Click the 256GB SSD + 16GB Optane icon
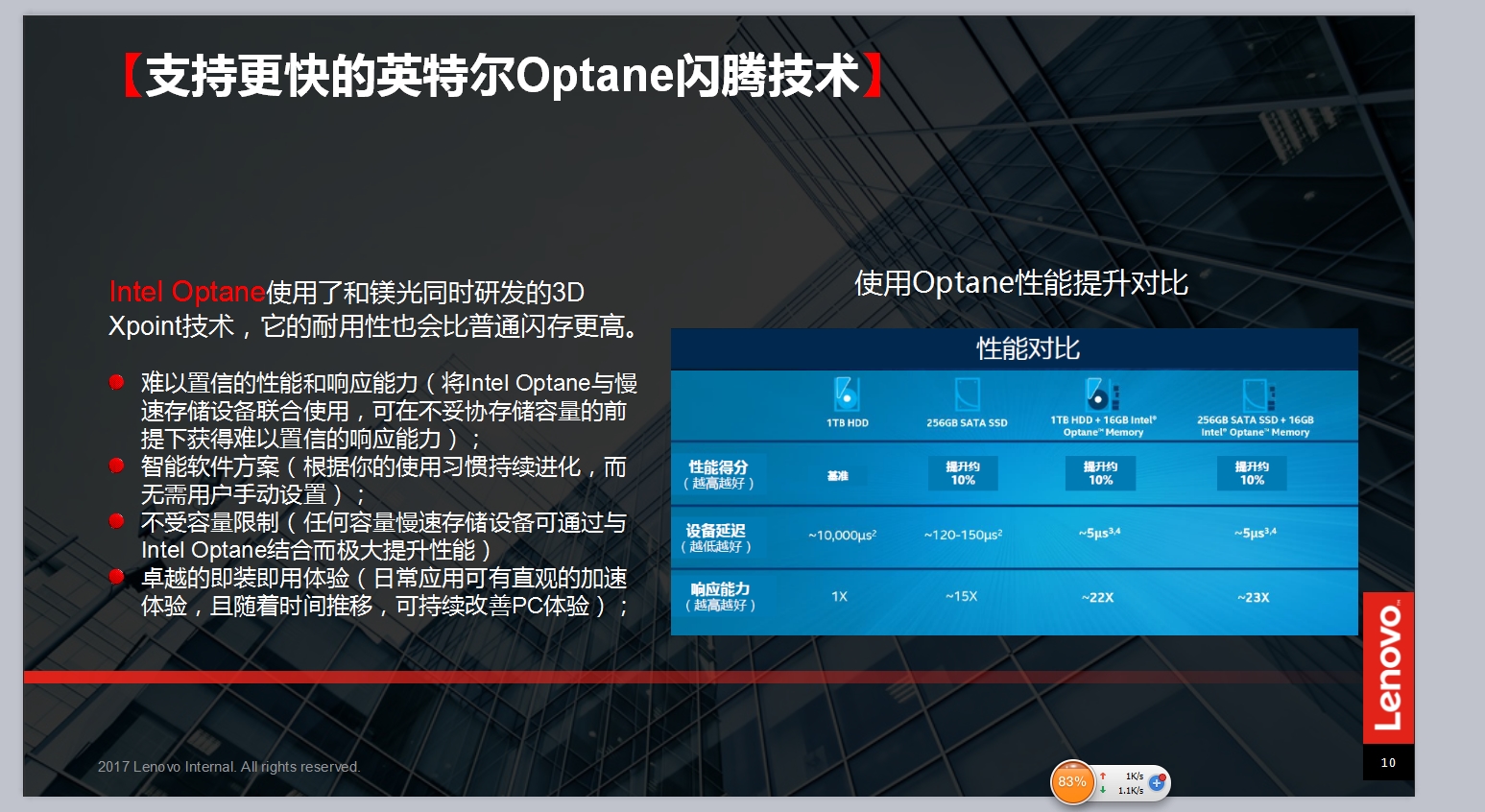Screen dimensions: 1485x812 click(x=1258, y=394)
